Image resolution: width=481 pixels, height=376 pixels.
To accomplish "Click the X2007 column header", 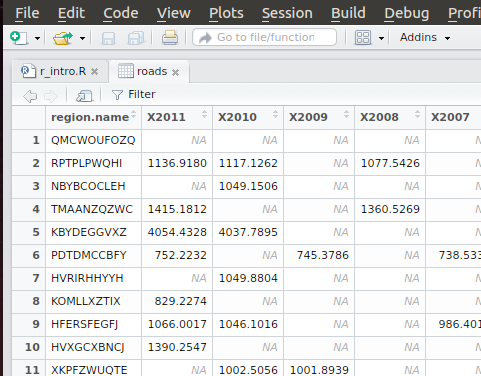I will coord(453,117).
